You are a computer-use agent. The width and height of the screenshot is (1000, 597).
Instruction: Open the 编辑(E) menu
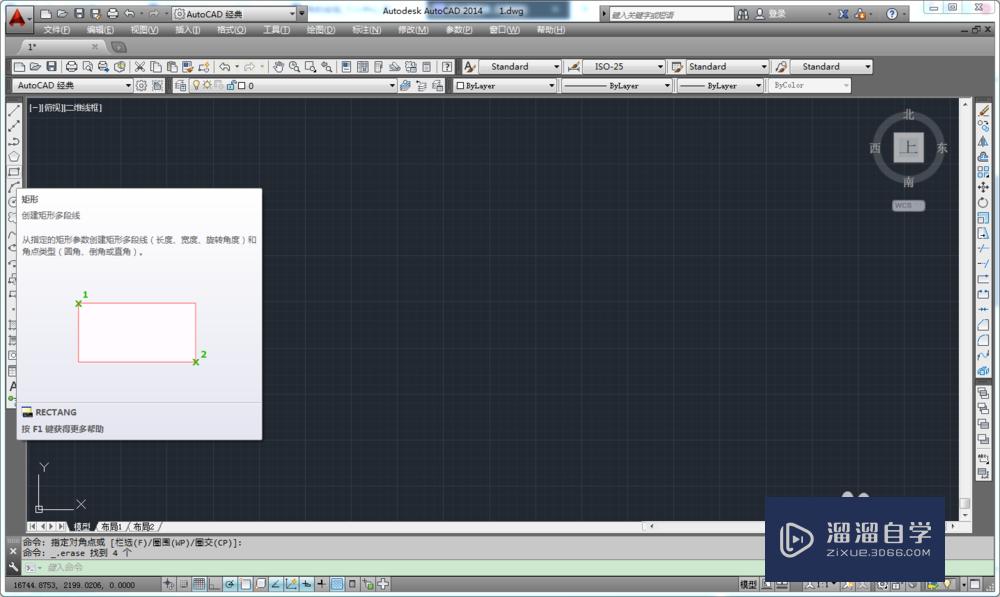100,30
